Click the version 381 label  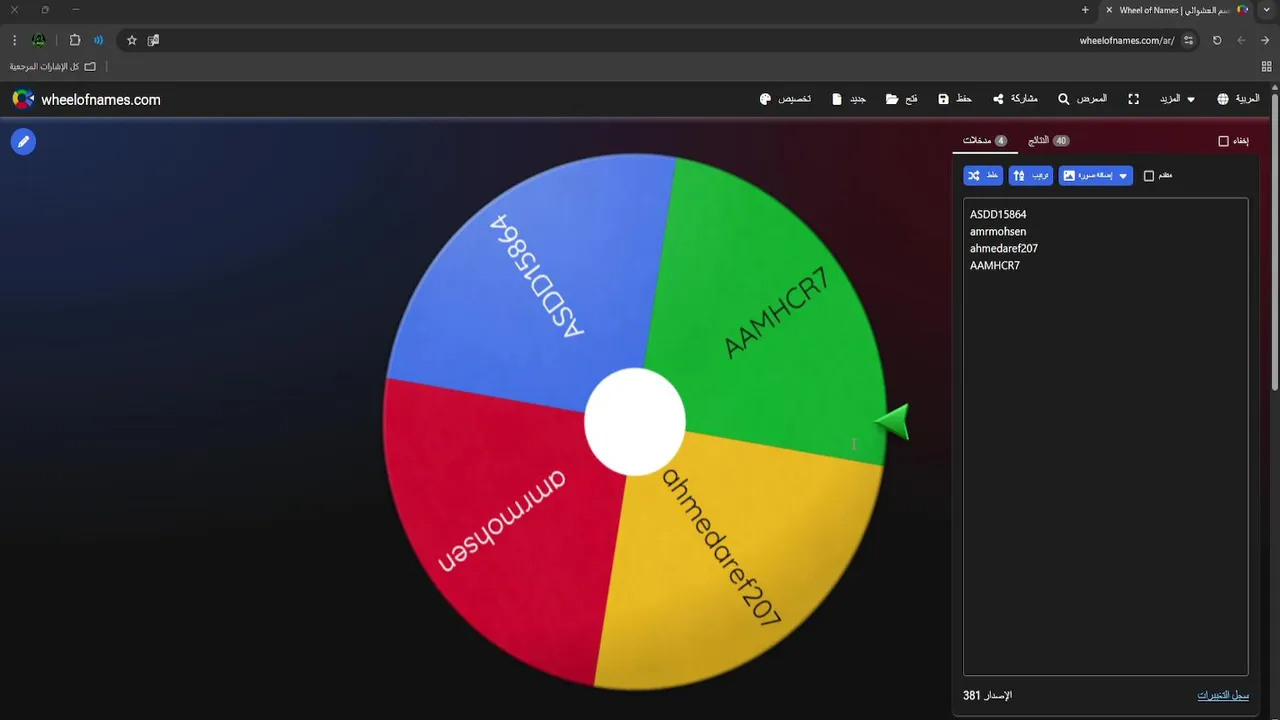click(x=987, y=695)
